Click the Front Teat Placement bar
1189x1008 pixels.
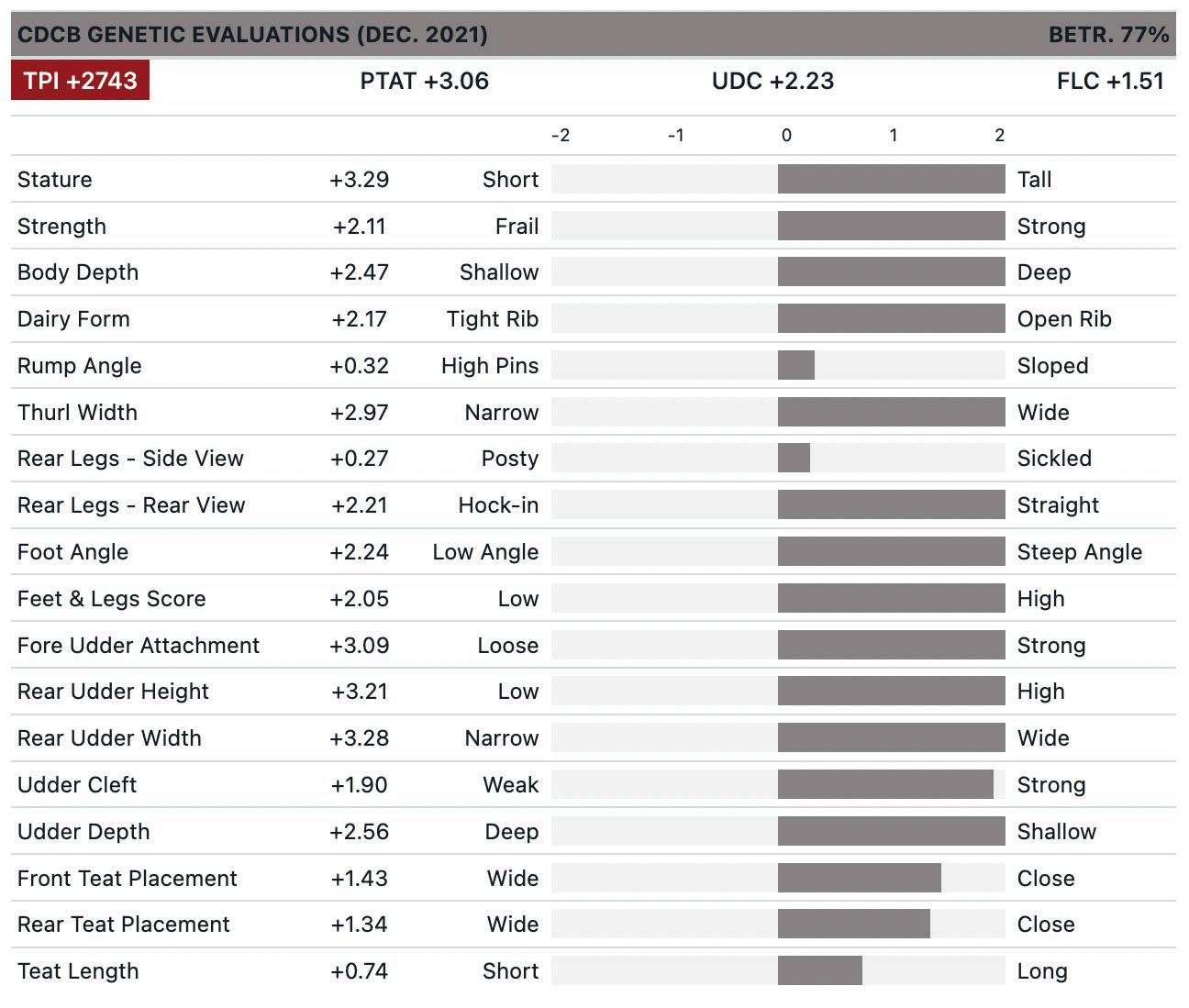pos(859,878)
